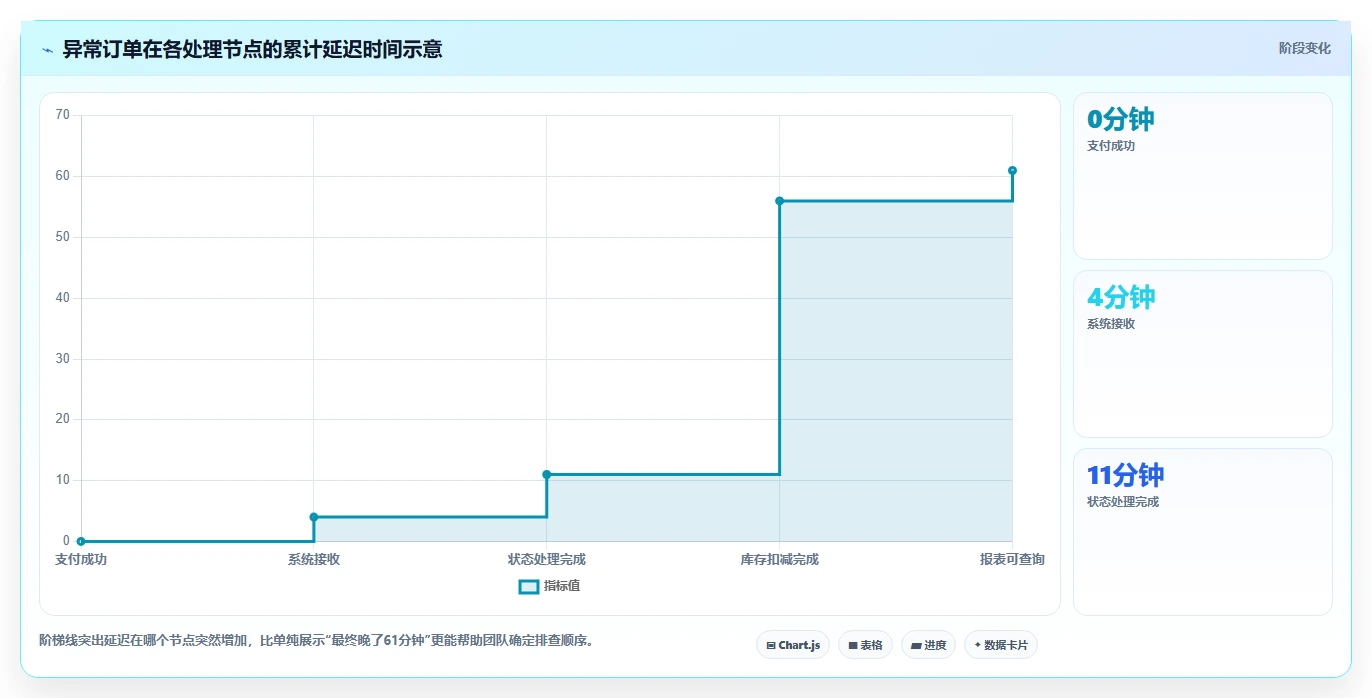The width and height of the screenshot is (1372, 698).
Task: Open the 0分钟 支付成功 card
Action: click(1202, 176)
